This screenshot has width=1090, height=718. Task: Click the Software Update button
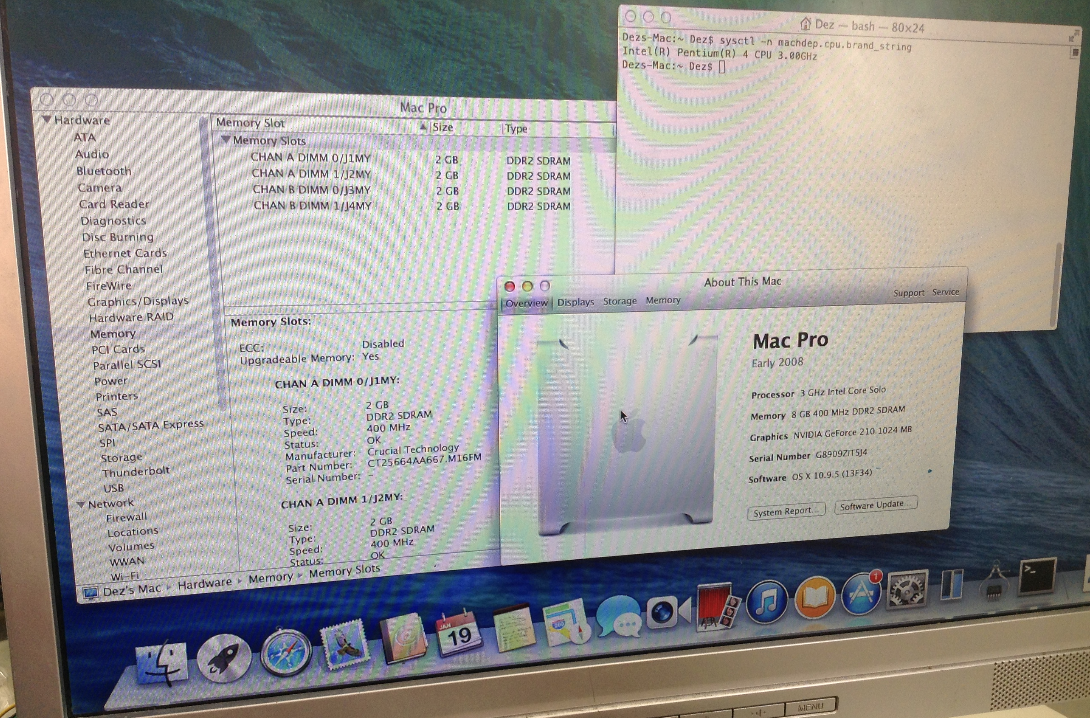tap(875, 505)
